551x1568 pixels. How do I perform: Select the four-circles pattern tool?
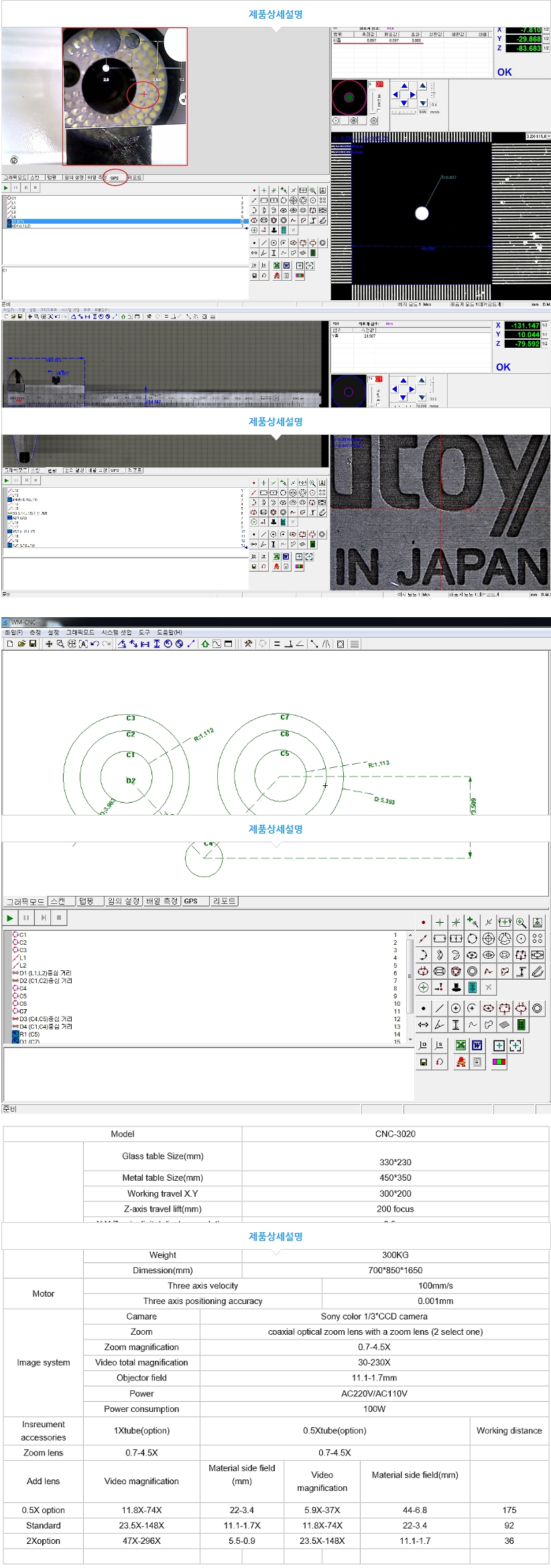click(538, 938)
